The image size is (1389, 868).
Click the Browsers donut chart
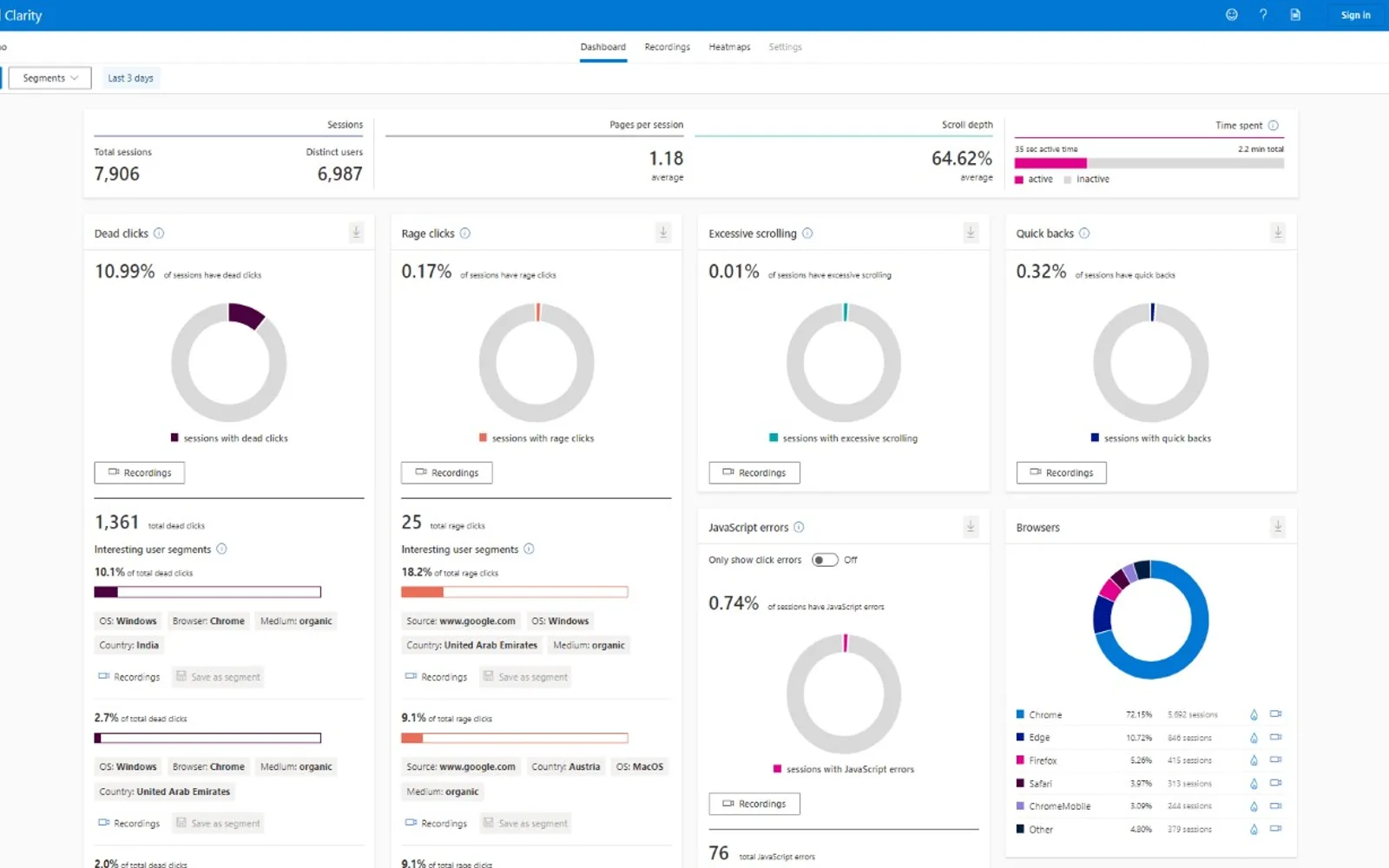click(1150, 620)
